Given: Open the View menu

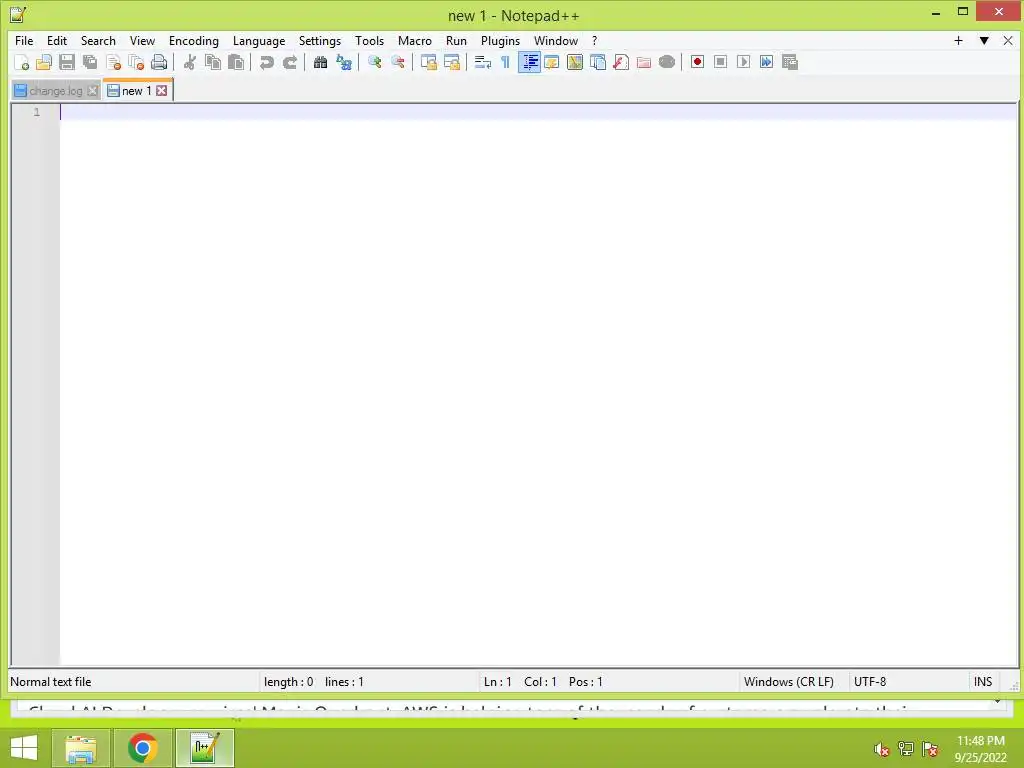Looking at the screenshot, I should 142,40.
